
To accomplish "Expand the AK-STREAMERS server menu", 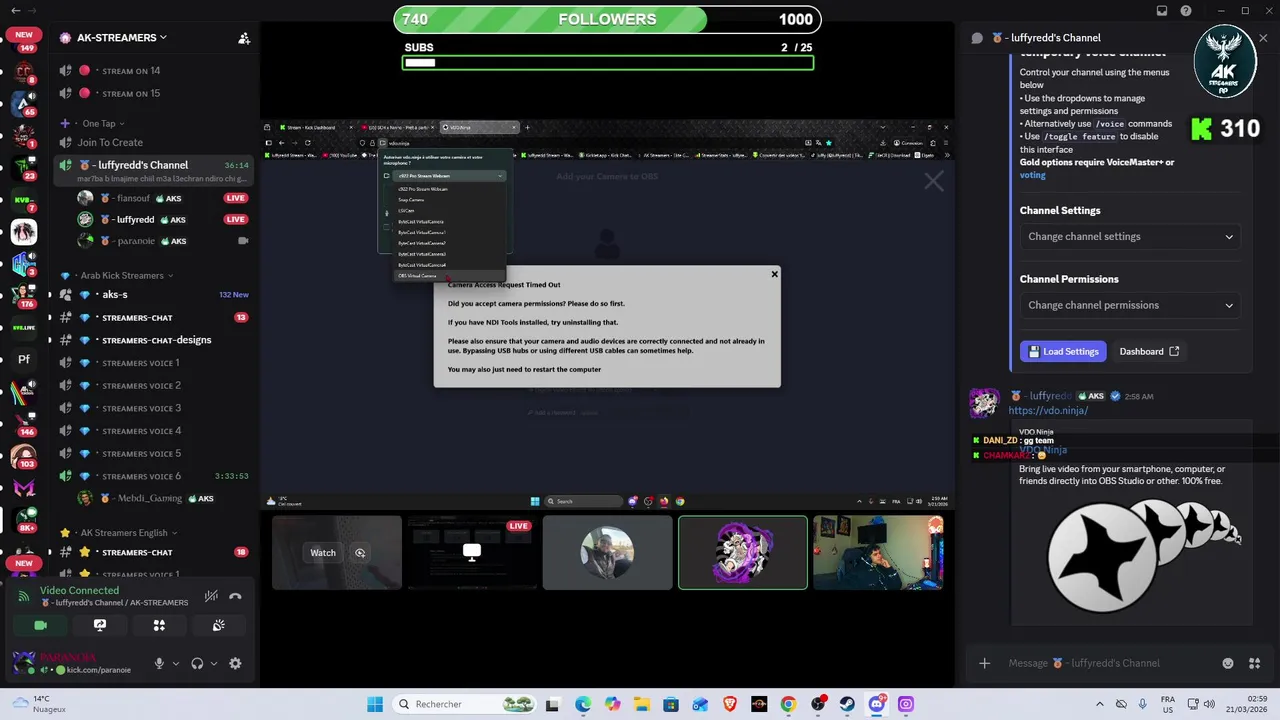I will pyautogui.click(x=122, y=38).
